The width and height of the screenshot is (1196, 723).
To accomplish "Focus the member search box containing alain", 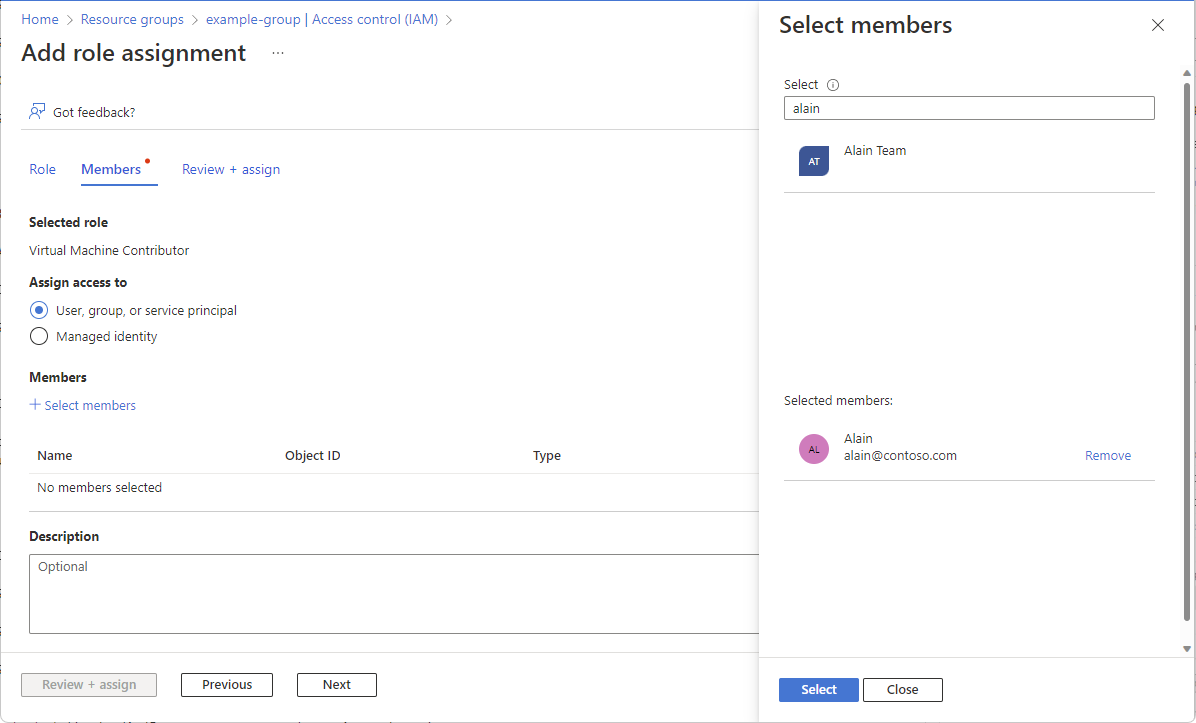I will point(969,108).
